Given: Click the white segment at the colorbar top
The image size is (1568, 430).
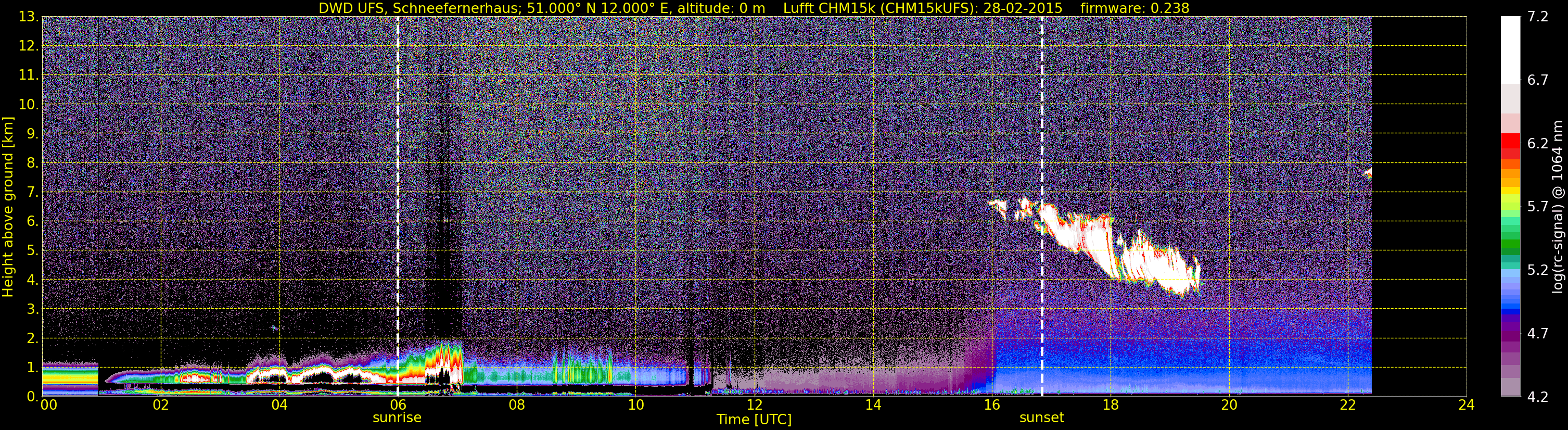Looking at the screenshot, I should 1510,50.
